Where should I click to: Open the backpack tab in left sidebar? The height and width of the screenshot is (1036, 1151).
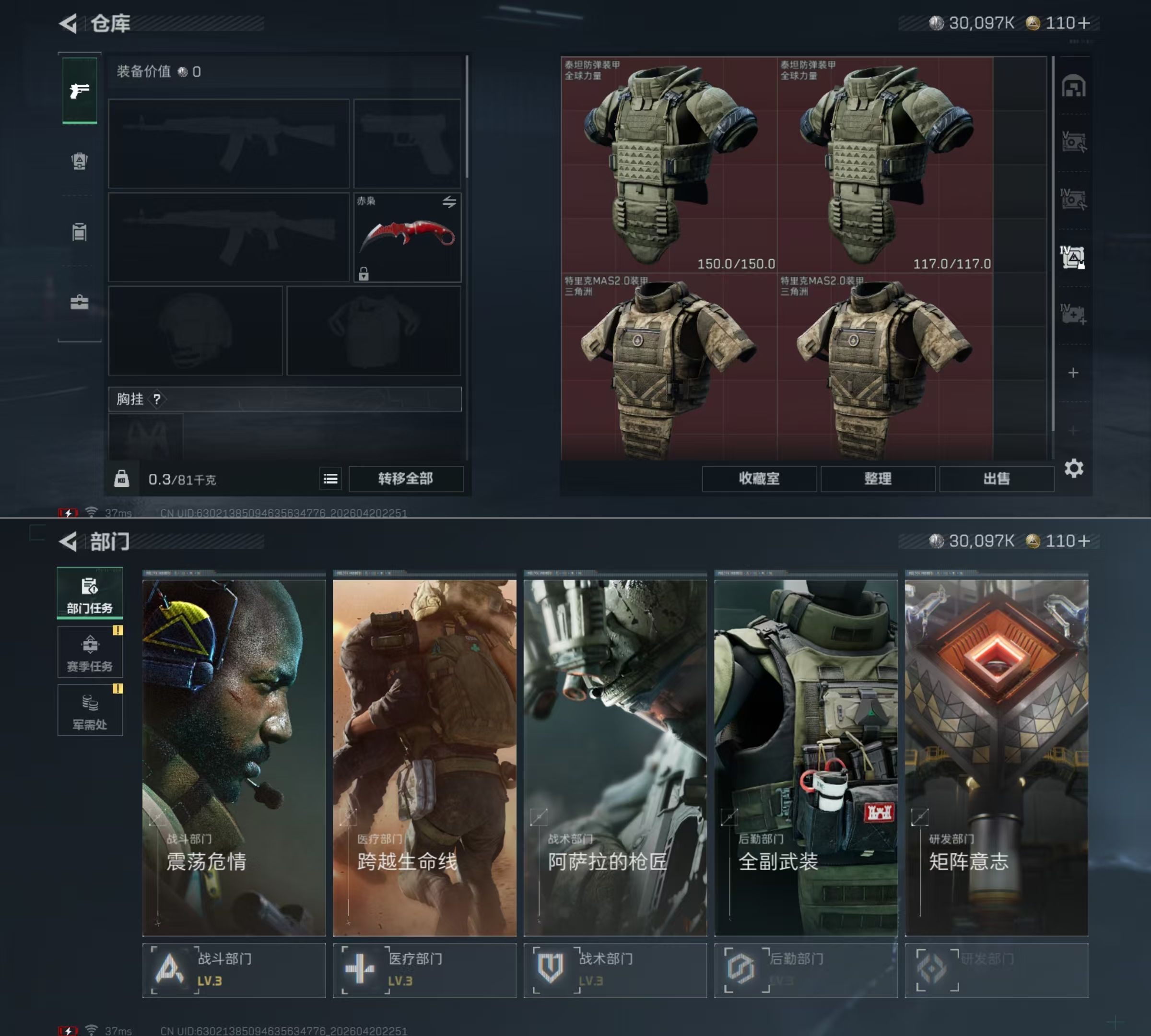tap(79, 162)
